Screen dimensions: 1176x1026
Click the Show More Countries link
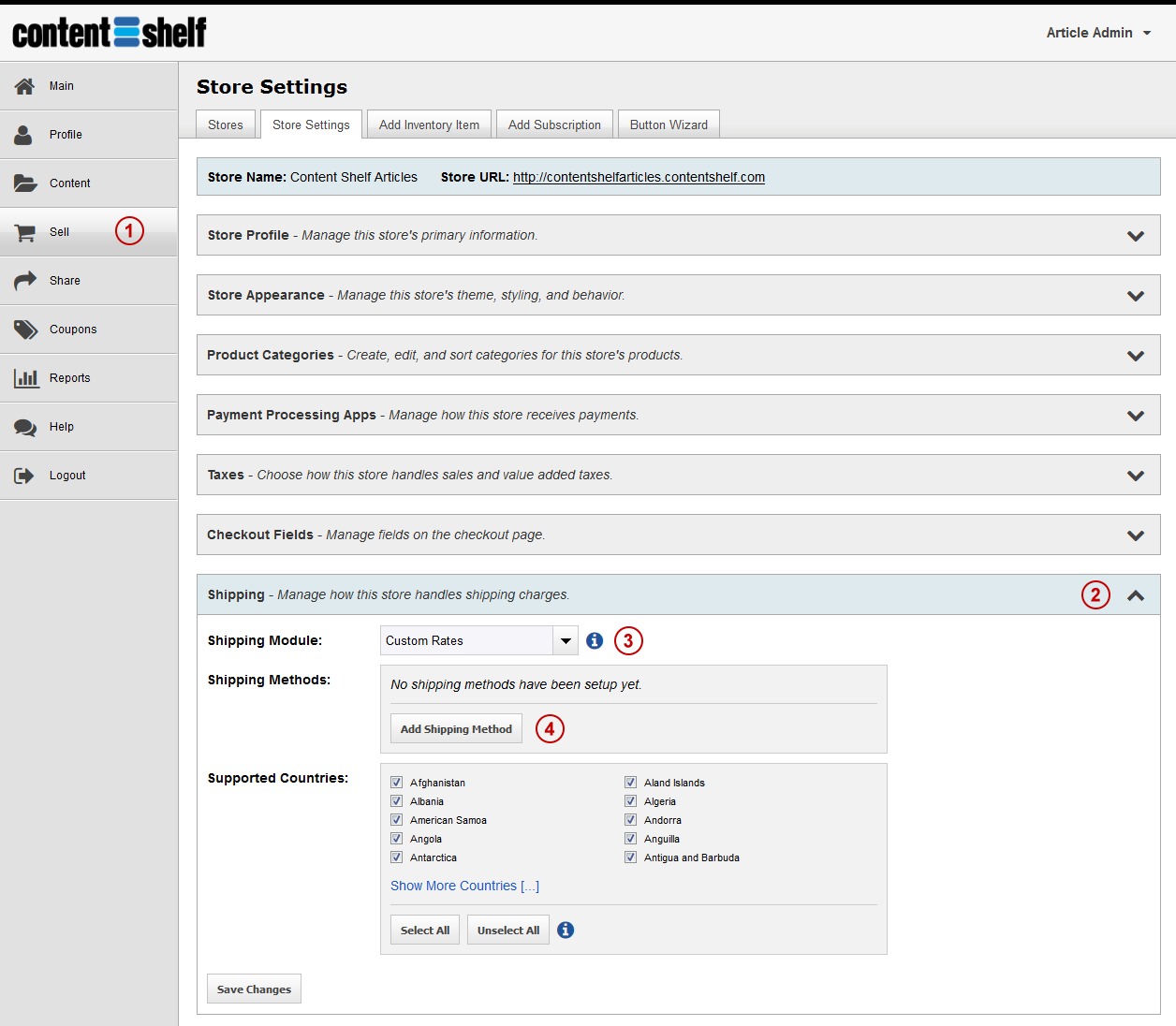[x=464, y=886]
